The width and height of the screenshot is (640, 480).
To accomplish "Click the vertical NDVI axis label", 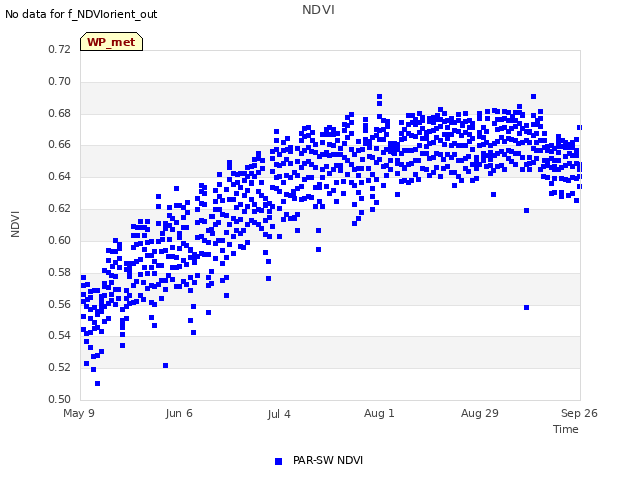I will point(15,224).
